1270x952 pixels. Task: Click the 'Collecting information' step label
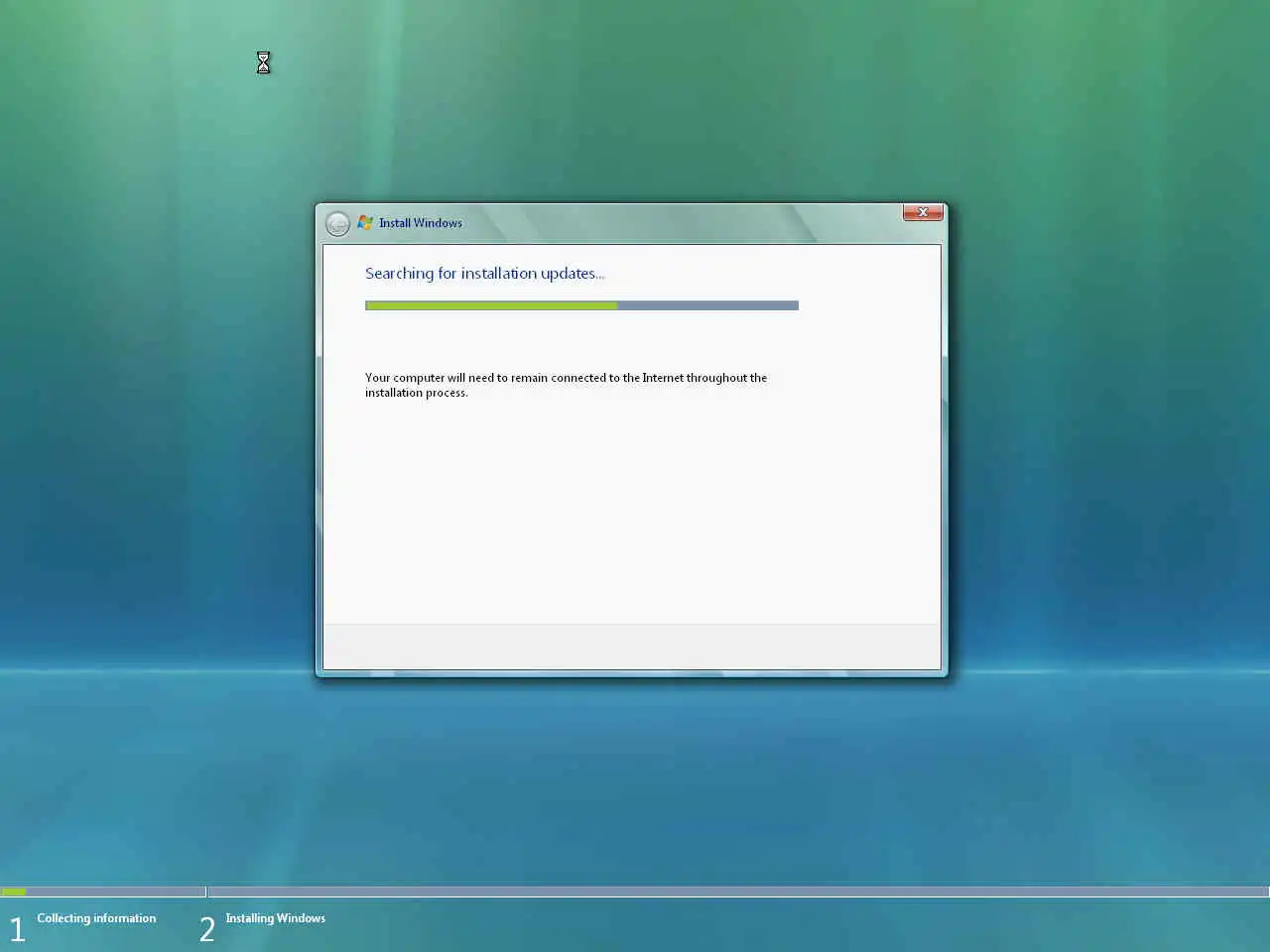coord(96,918)
